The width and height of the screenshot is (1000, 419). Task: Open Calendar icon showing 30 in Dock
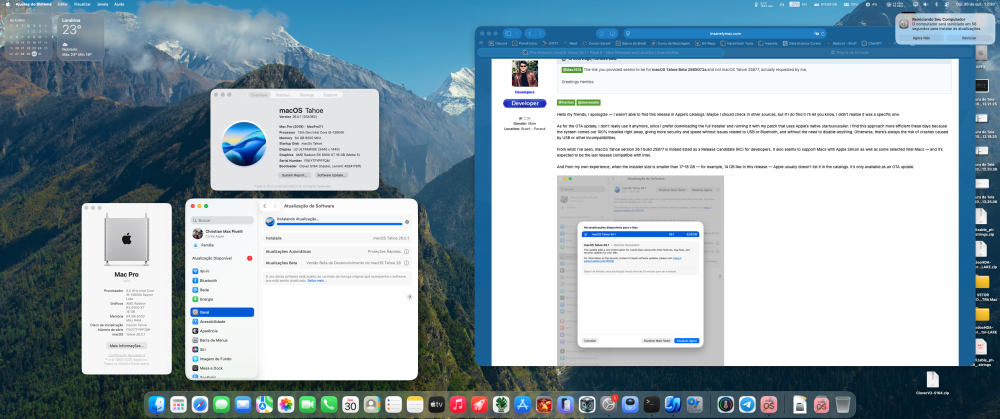[350, 404]
